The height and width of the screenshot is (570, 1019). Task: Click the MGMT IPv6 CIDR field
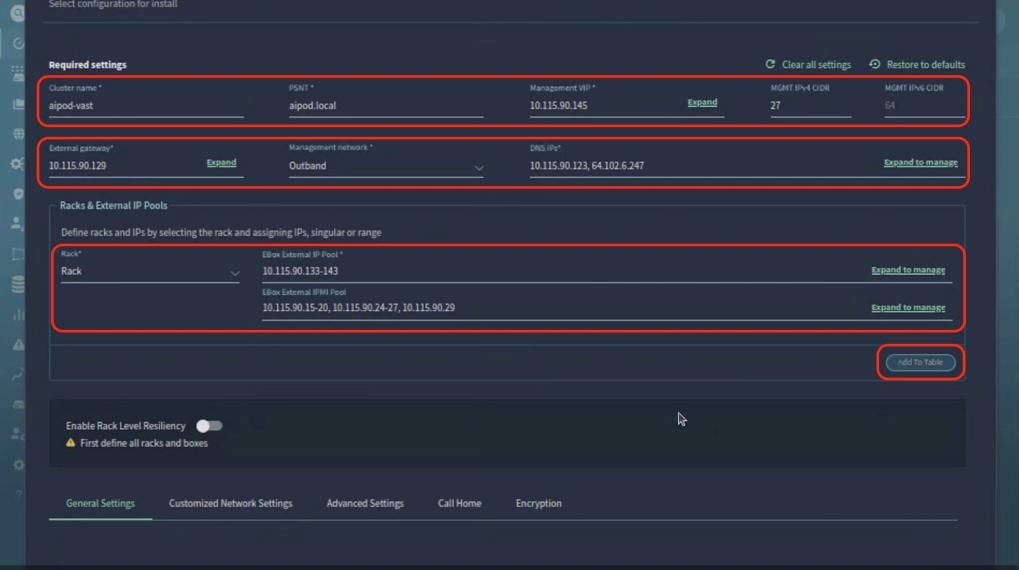pos(924,105)
